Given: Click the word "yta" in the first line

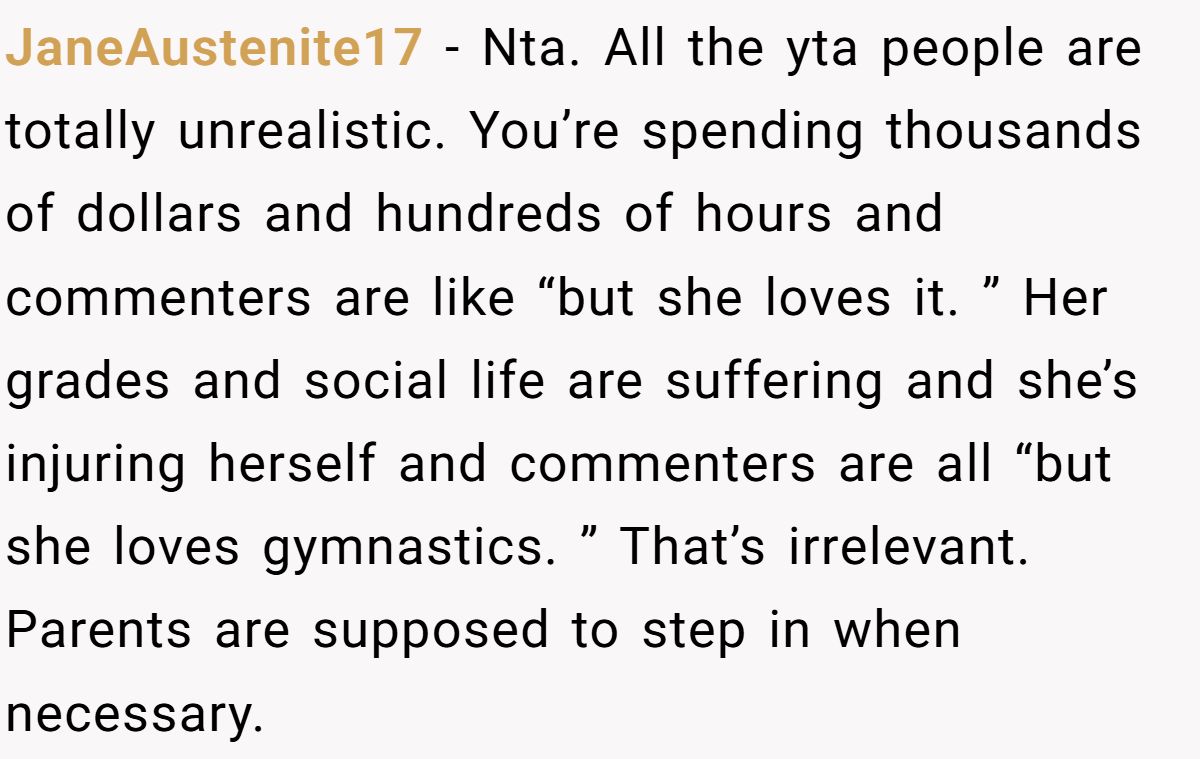Looking at the screenshot, I should tap(808, 48).
